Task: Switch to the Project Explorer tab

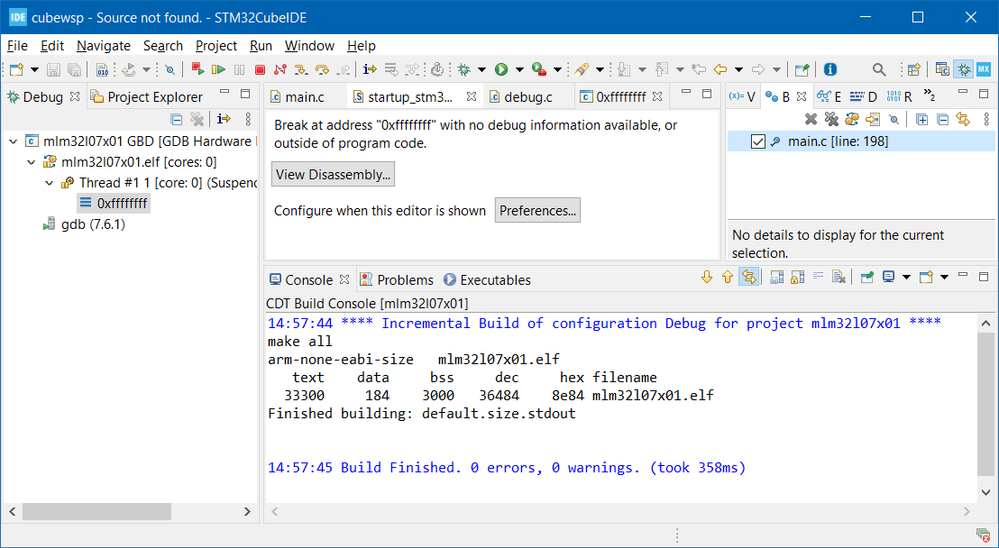Action: tap(147, 97)
